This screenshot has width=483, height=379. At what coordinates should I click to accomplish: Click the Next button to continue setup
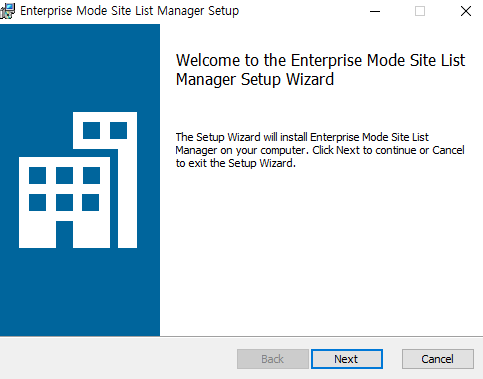347,359
